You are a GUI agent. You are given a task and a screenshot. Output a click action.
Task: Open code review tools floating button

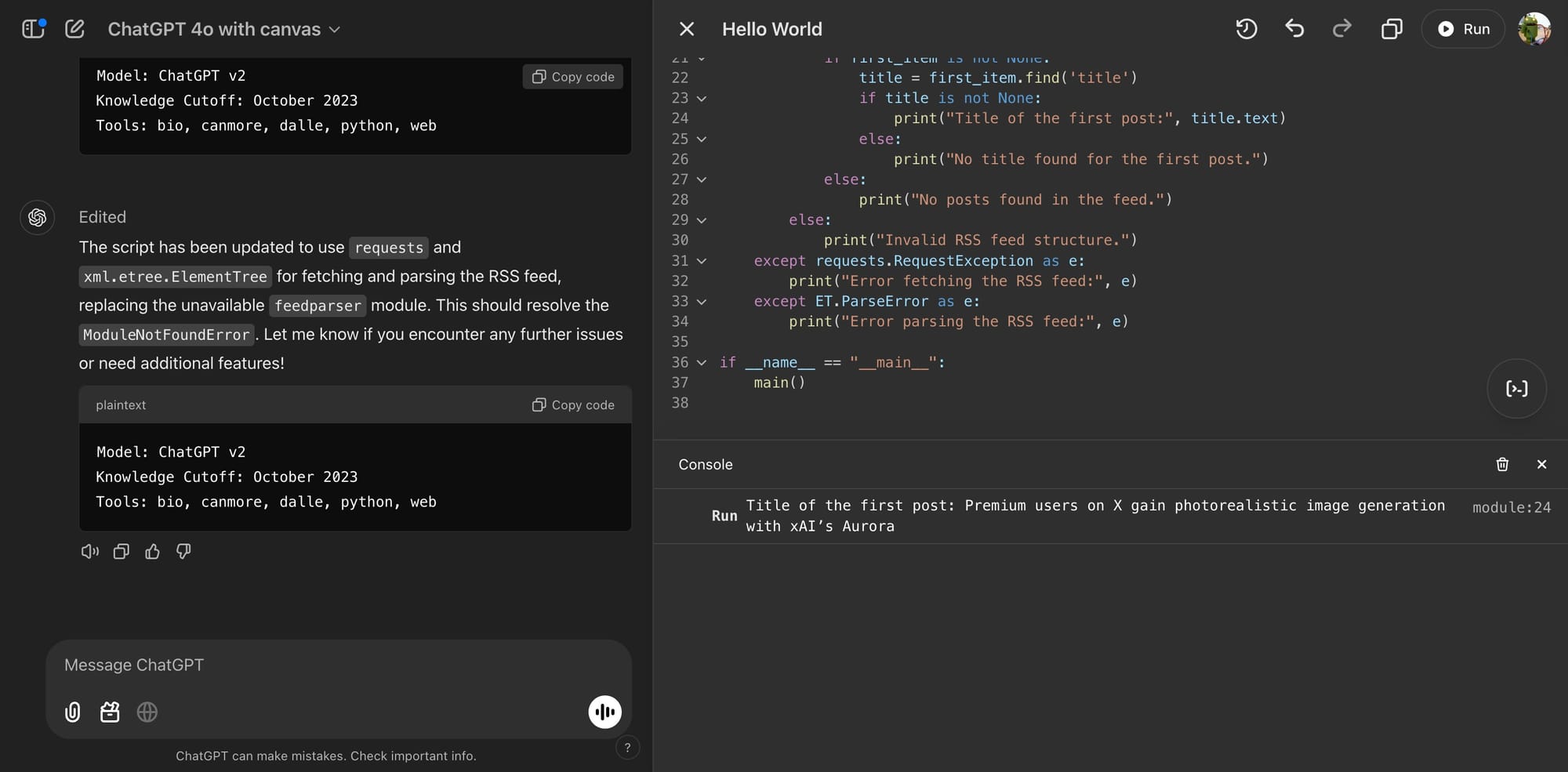[x=1516, y=389]
